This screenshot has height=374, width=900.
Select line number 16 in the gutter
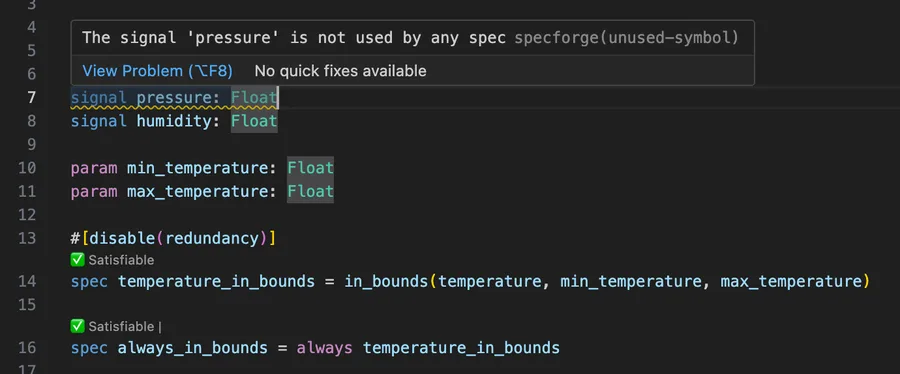(26, 348)
